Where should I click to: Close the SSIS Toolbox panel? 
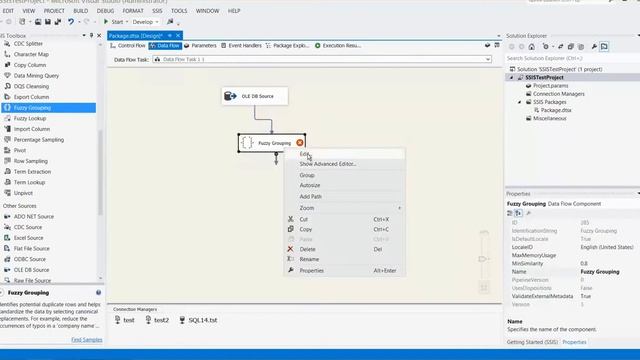[x=99, y=36]
